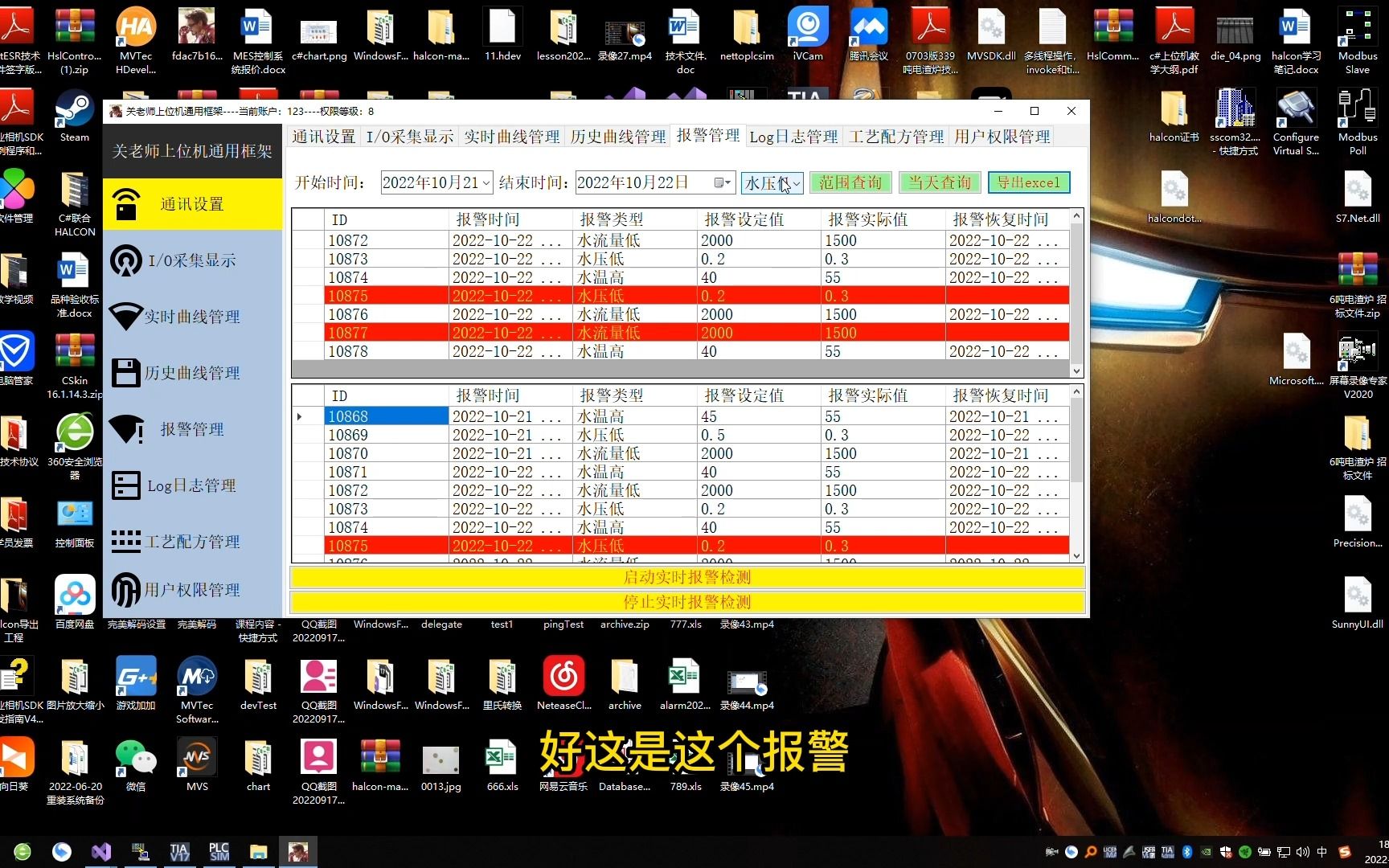Click the 历史曲线管理 floppy disk icon

pyautogui.click(x=126, y=373)
